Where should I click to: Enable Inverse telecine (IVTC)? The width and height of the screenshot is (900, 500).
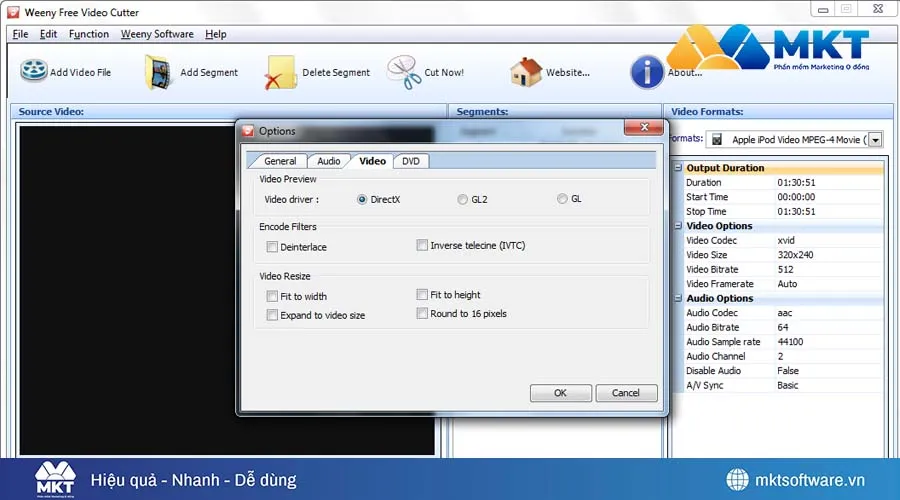tap(422, 245)
